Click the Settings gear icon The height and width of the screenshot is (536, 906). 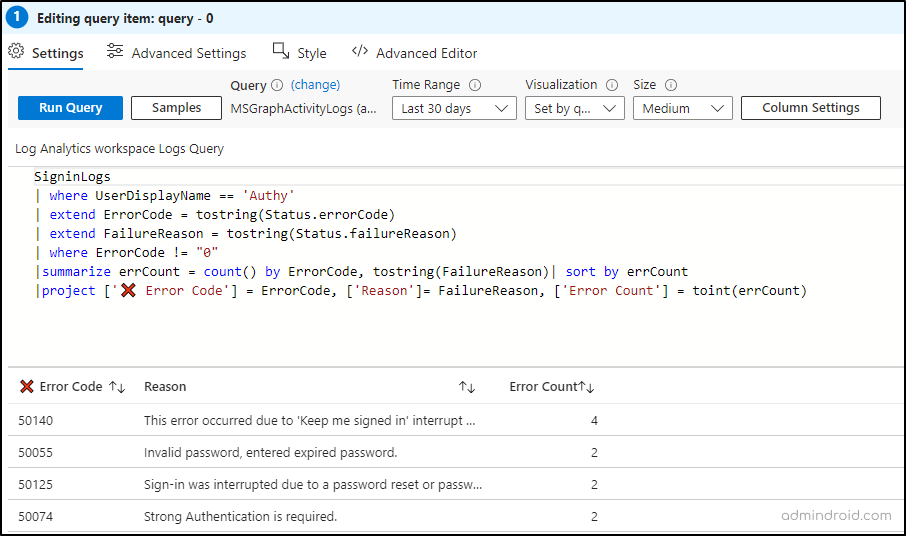(x=16, y=51)
